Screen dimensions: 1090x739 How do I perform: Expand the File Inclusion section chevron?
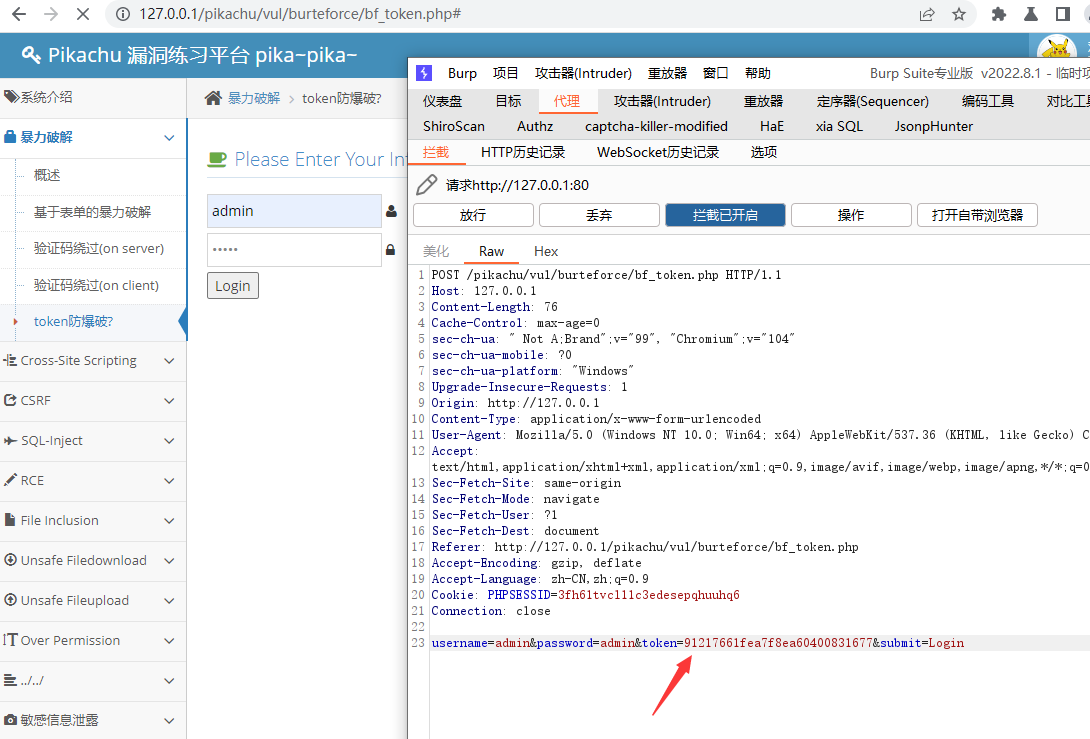coord(169,521)
